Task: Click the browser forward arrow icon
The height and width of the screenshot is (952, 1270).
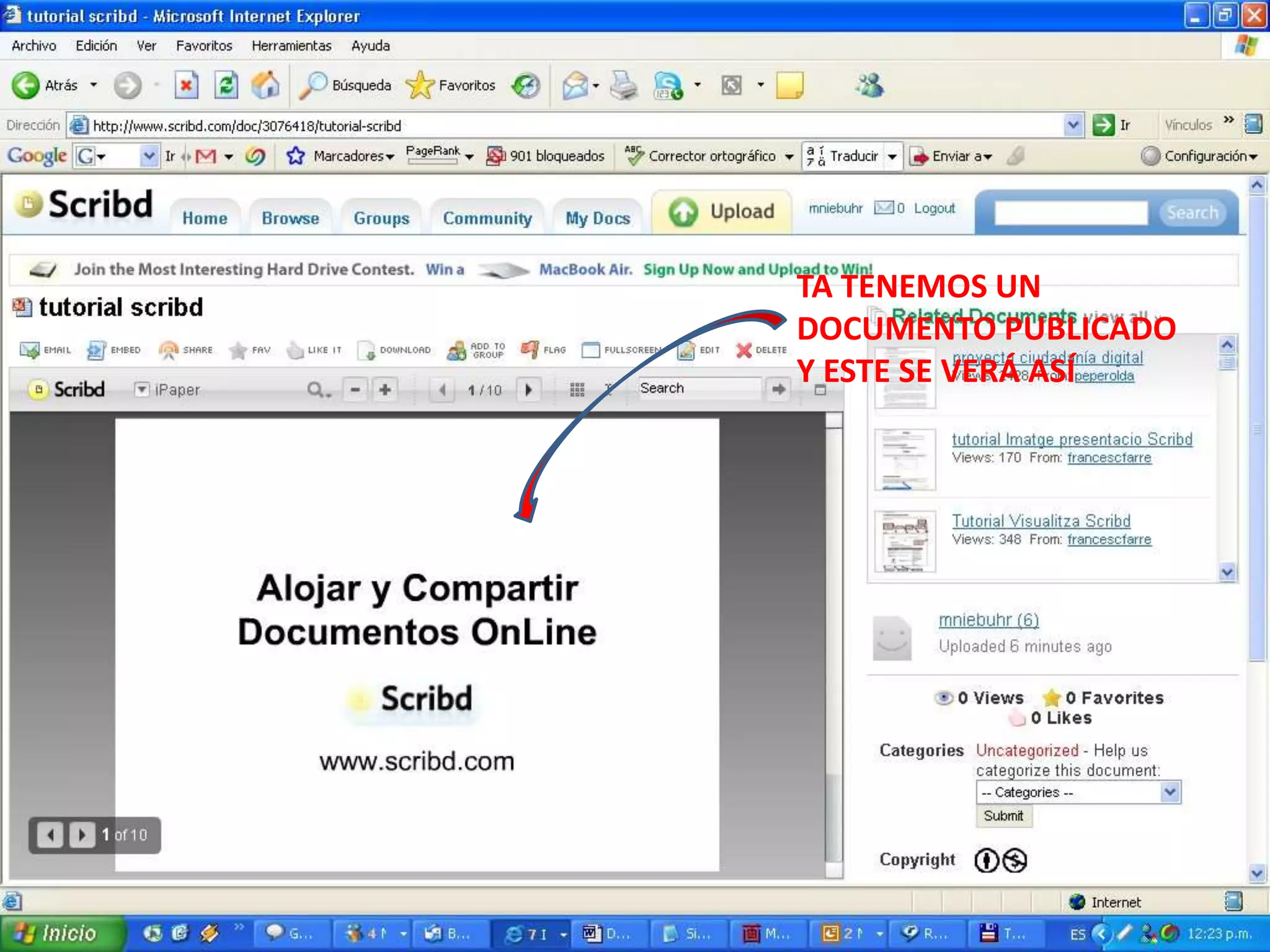Action: point(128,86)
